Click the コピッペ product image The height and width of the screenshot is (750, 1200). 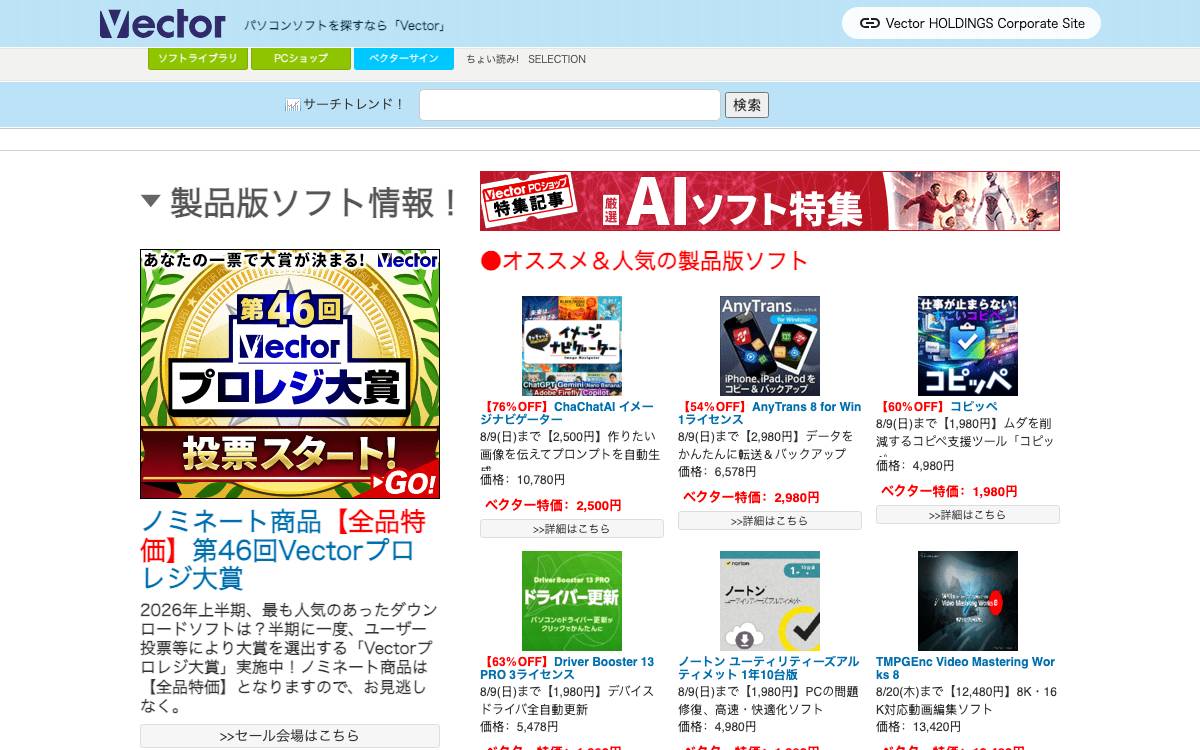tap(968, 346)
